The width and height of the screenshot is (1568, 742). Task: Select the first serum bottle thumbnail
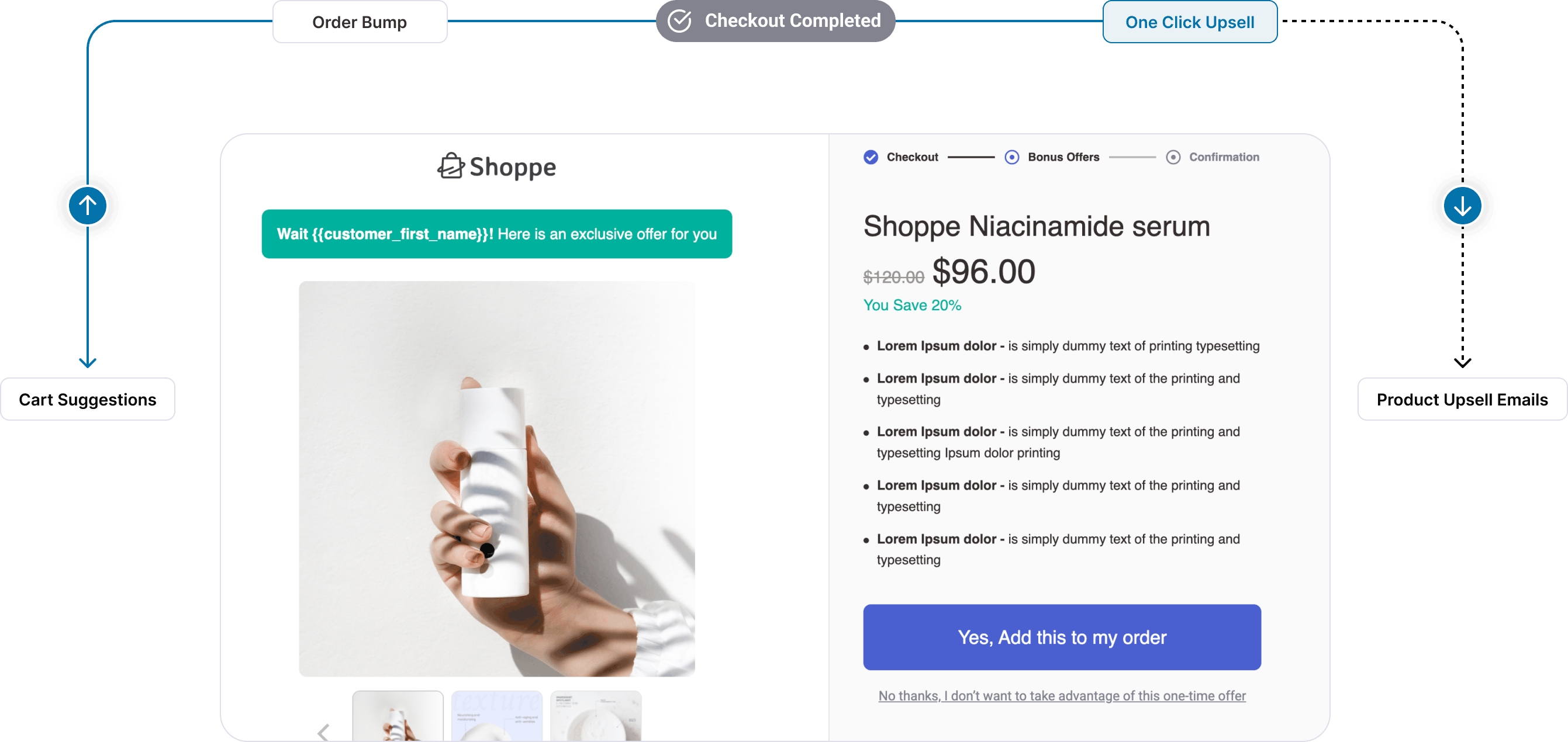pos(398,716)
